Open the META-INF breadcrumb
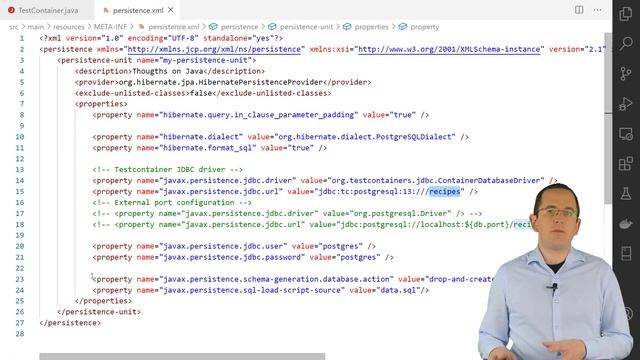 coord(110,27)
